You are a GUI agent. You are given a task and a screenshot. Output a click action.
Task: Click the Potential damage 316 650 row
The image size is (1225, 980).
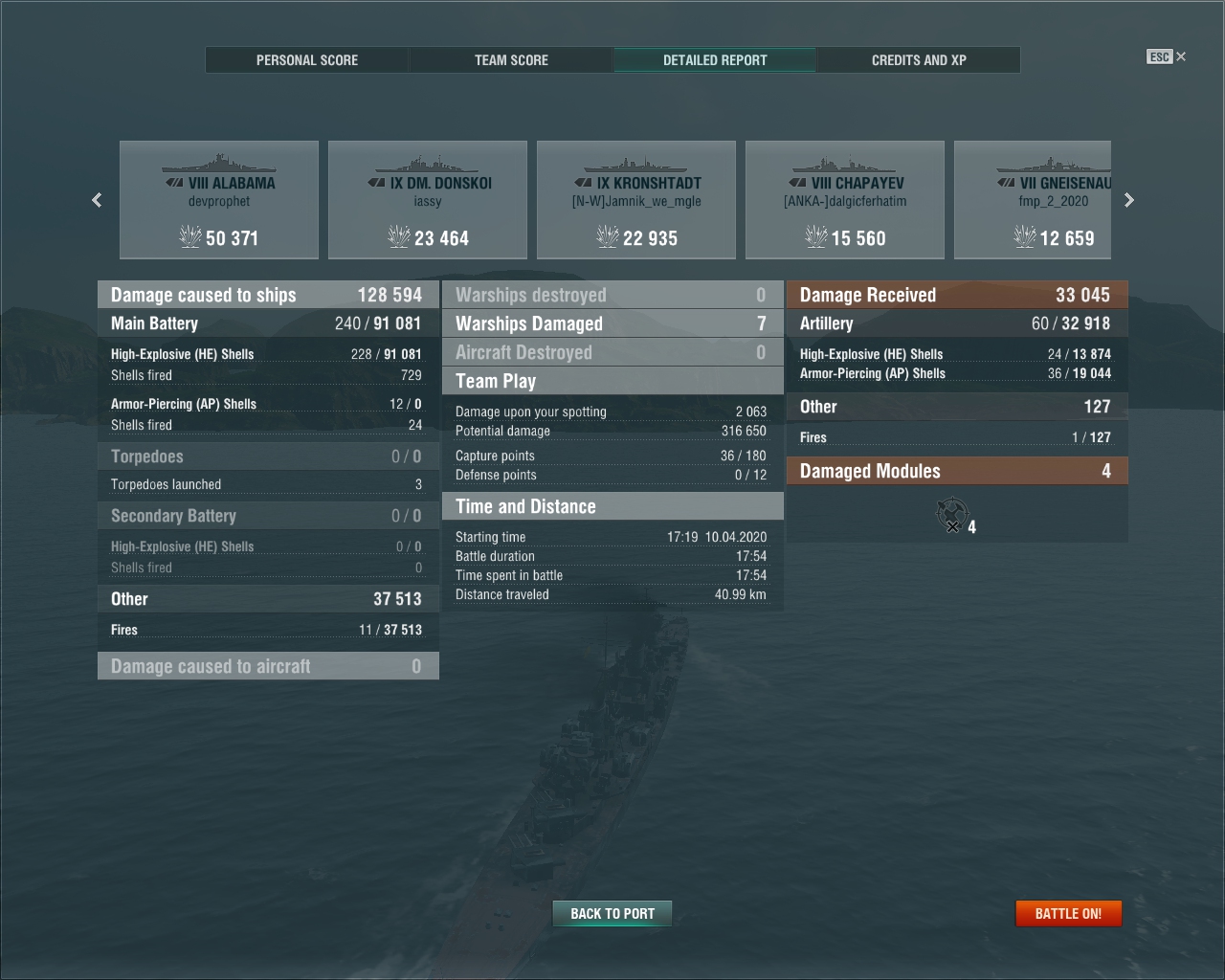pos(612,431)
